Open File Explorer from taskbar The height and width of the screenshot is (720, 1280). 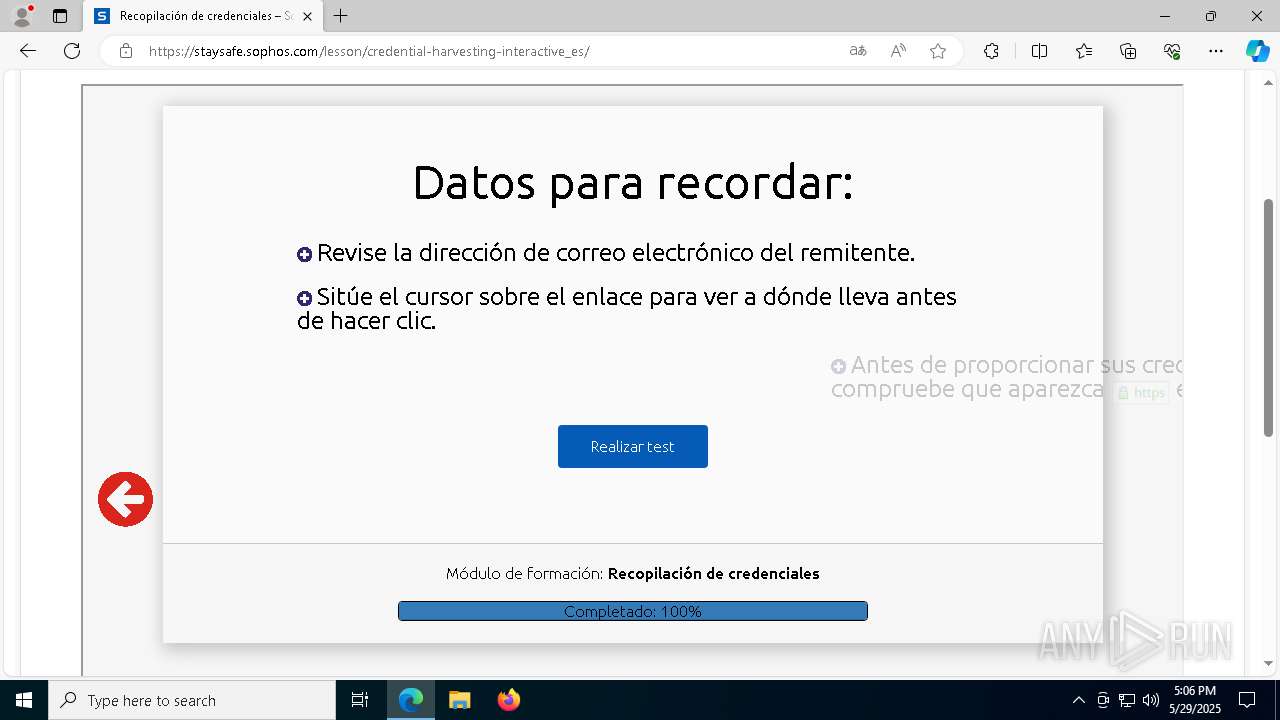(459, 700)
